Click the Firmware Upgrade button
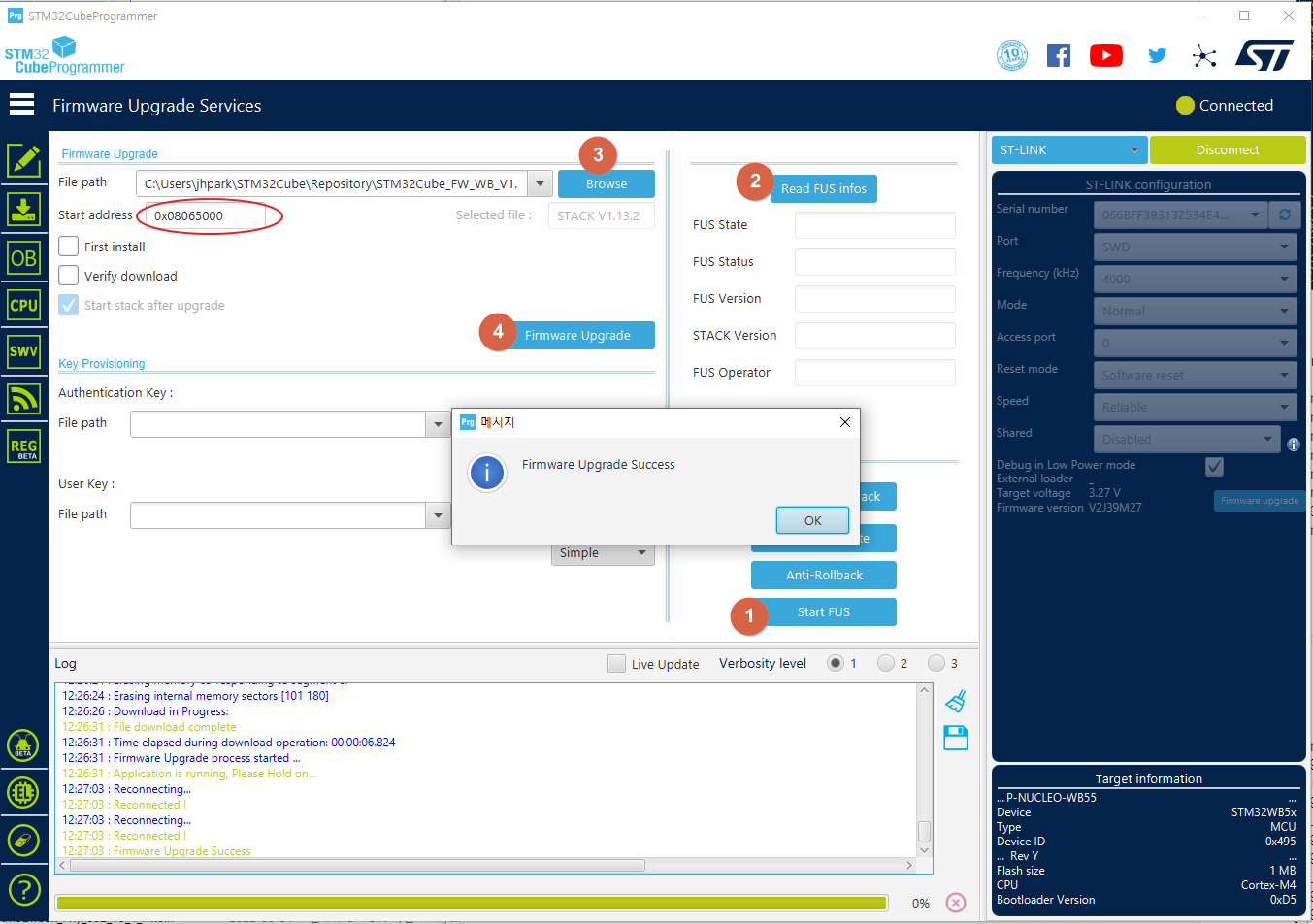The width and height of the screenshot is (1313, 924). [577, 335]
